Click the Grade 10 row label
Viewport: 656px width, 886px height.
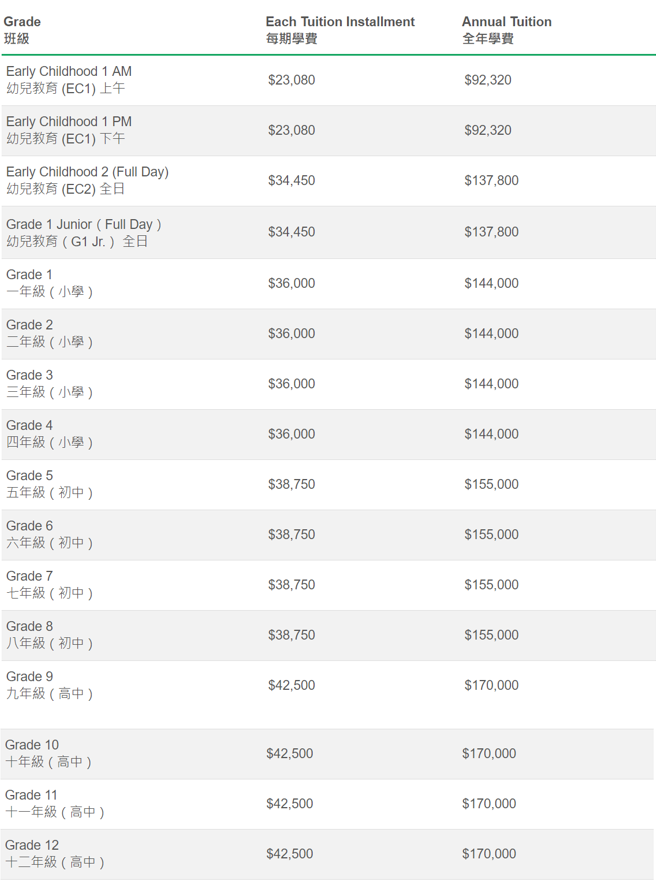pyautogui.click(x=48, y=753)
